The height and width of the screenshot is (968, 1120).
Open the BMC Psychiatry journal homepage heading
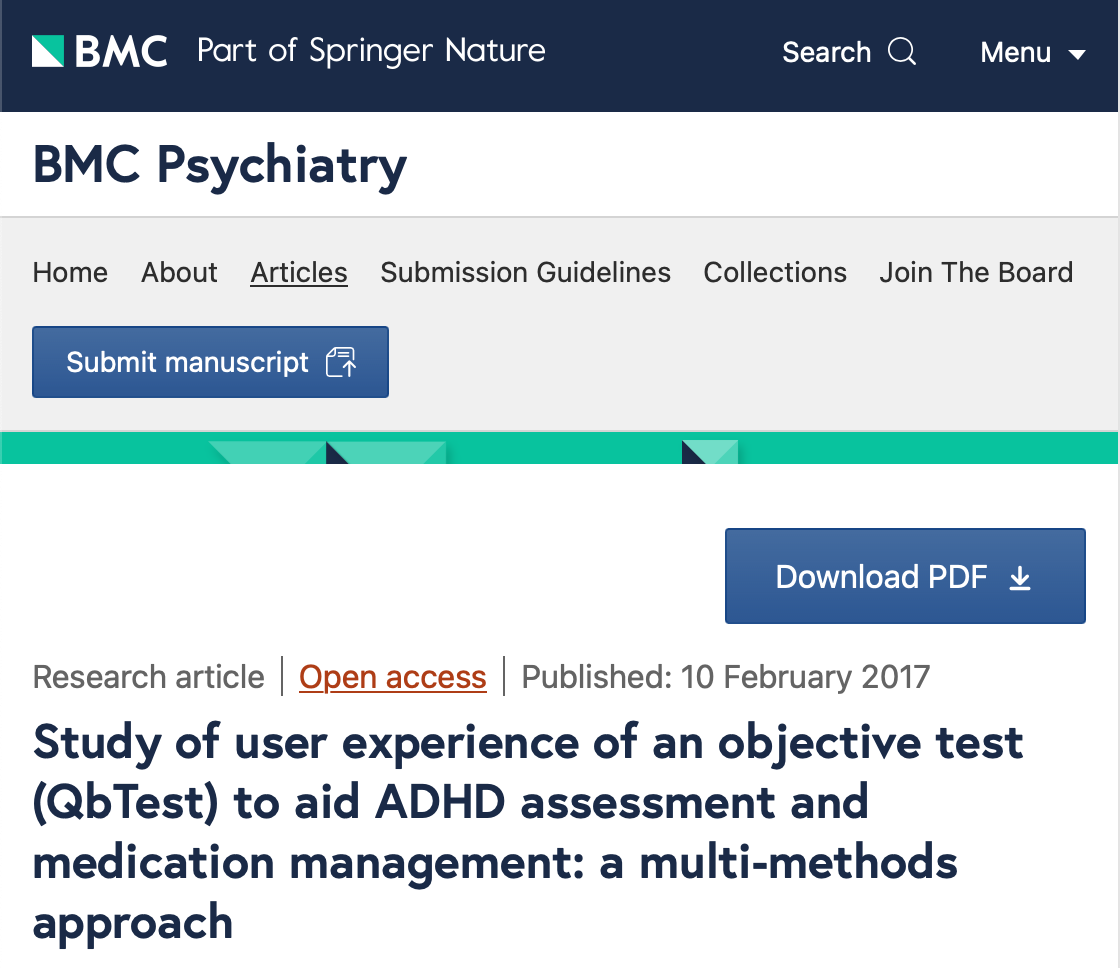click(x=219, y=164)
